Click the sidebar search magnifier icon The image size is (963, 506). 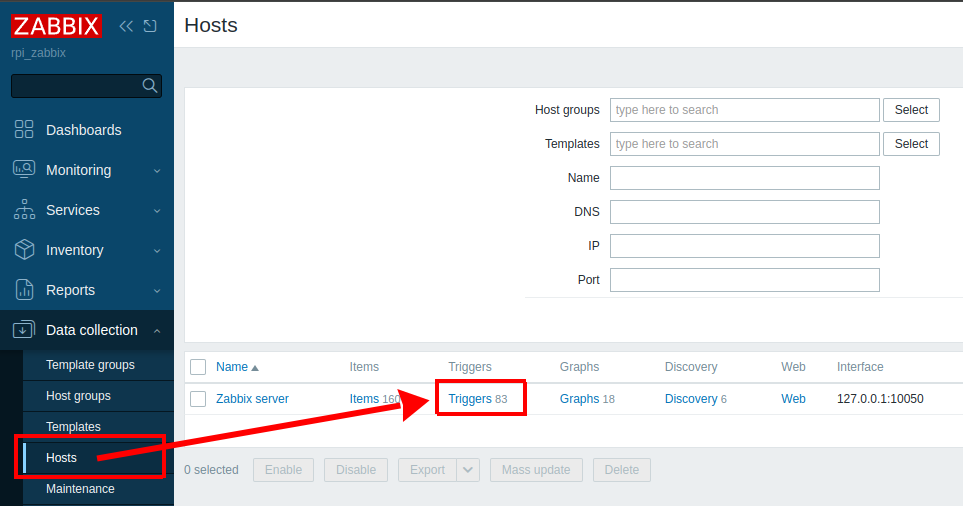tap(149, 85)
